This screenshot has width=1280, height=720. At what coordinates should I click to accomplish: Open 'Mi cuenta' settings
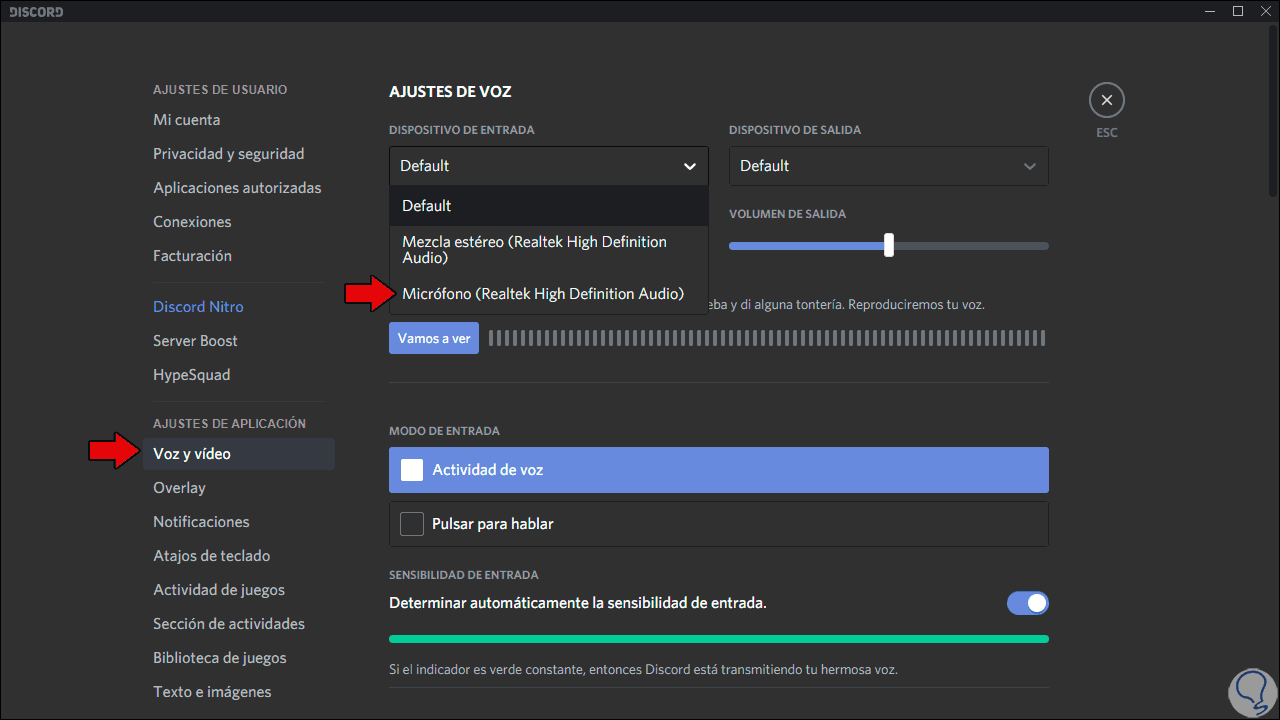186,119
